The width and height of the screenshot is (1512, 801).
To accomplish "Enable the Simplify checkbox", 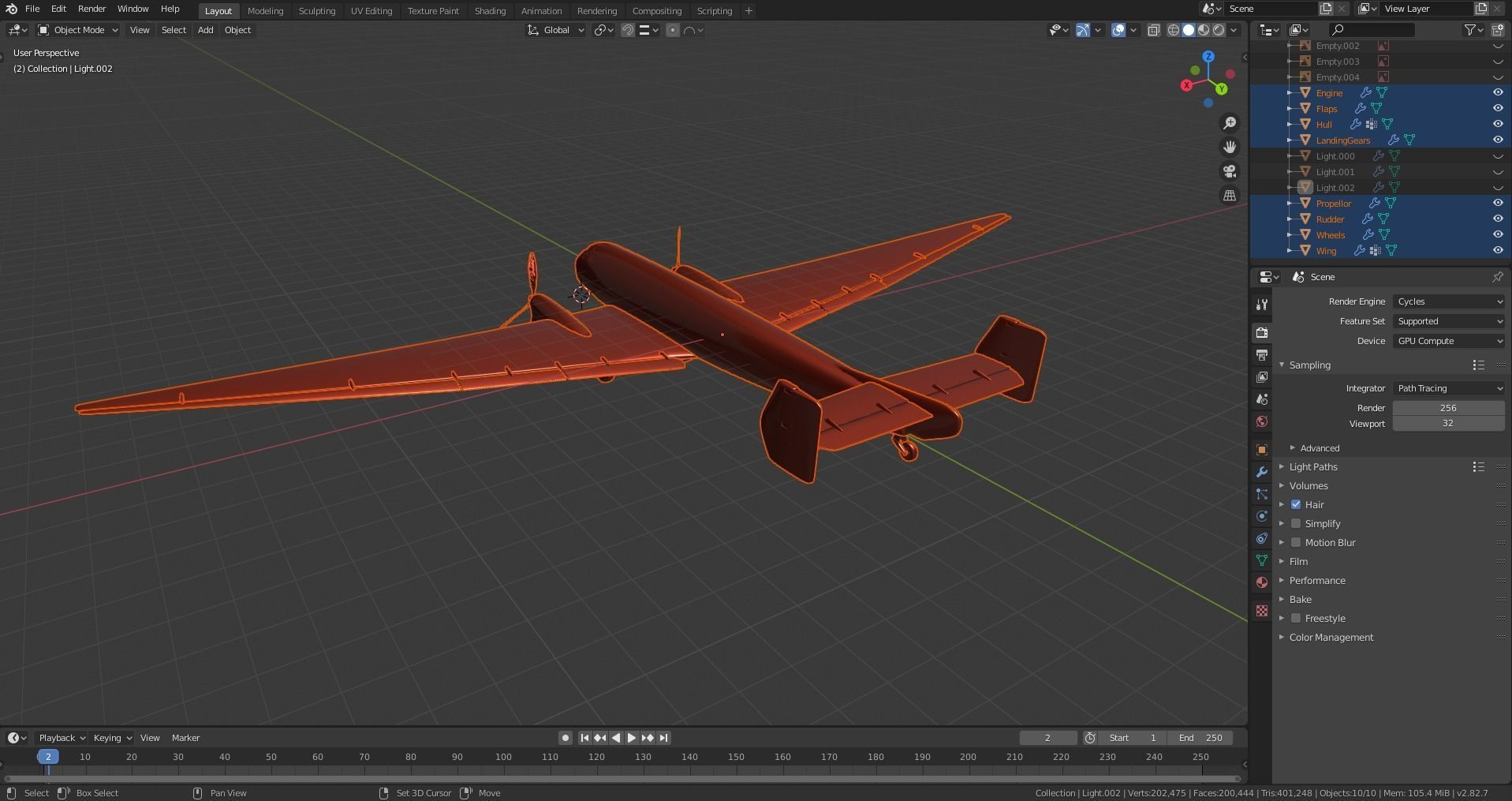I will pos(1296,523).
